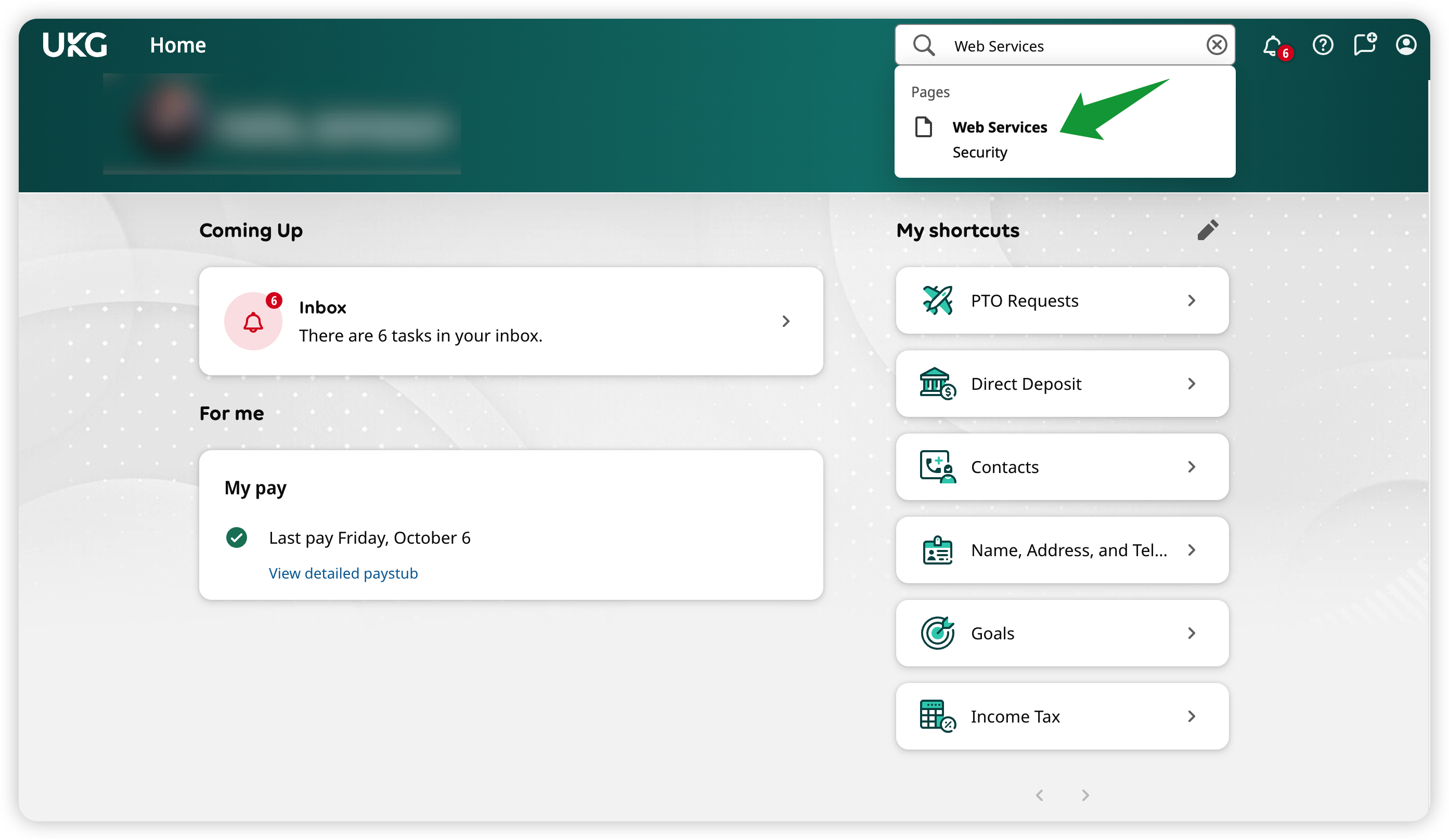Image resolution: width=1449 pixels, height=840 pixels.
Task: Open the user profile account icon
Action: [x=1406, y=45]
